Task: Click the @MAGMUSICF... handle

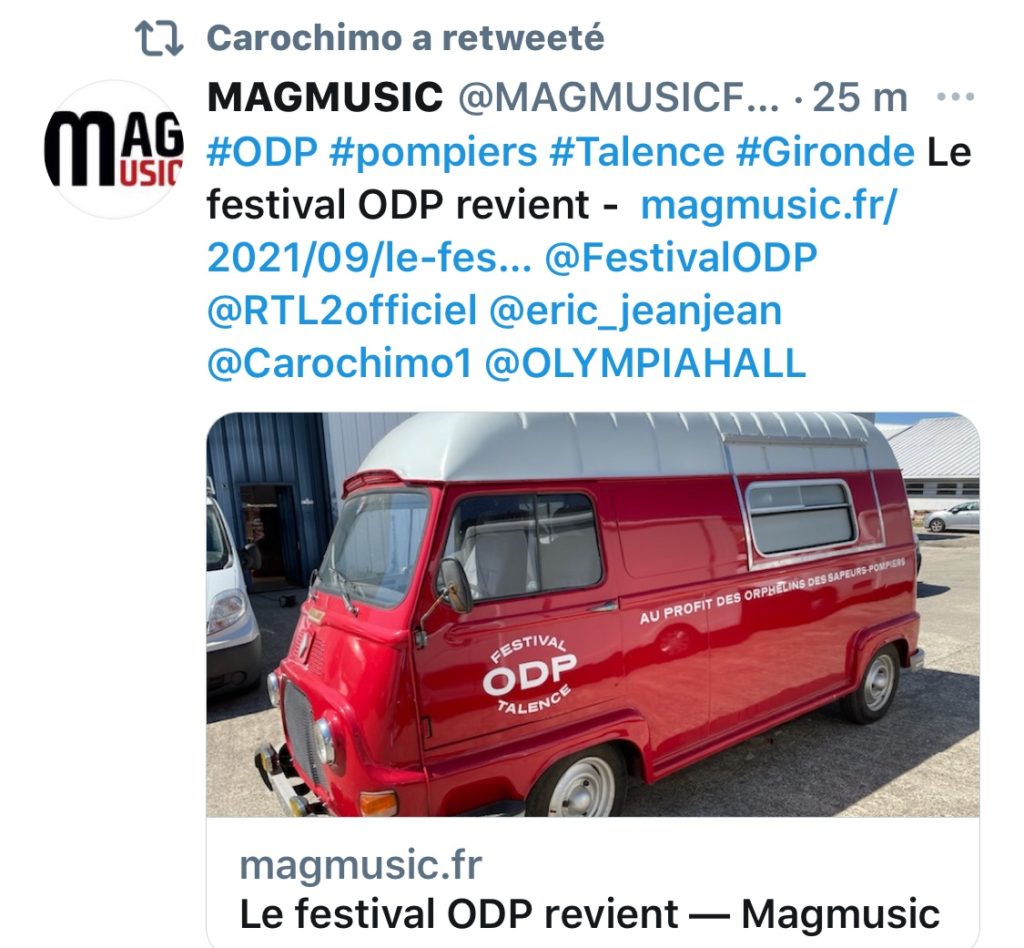Action: 619,97
